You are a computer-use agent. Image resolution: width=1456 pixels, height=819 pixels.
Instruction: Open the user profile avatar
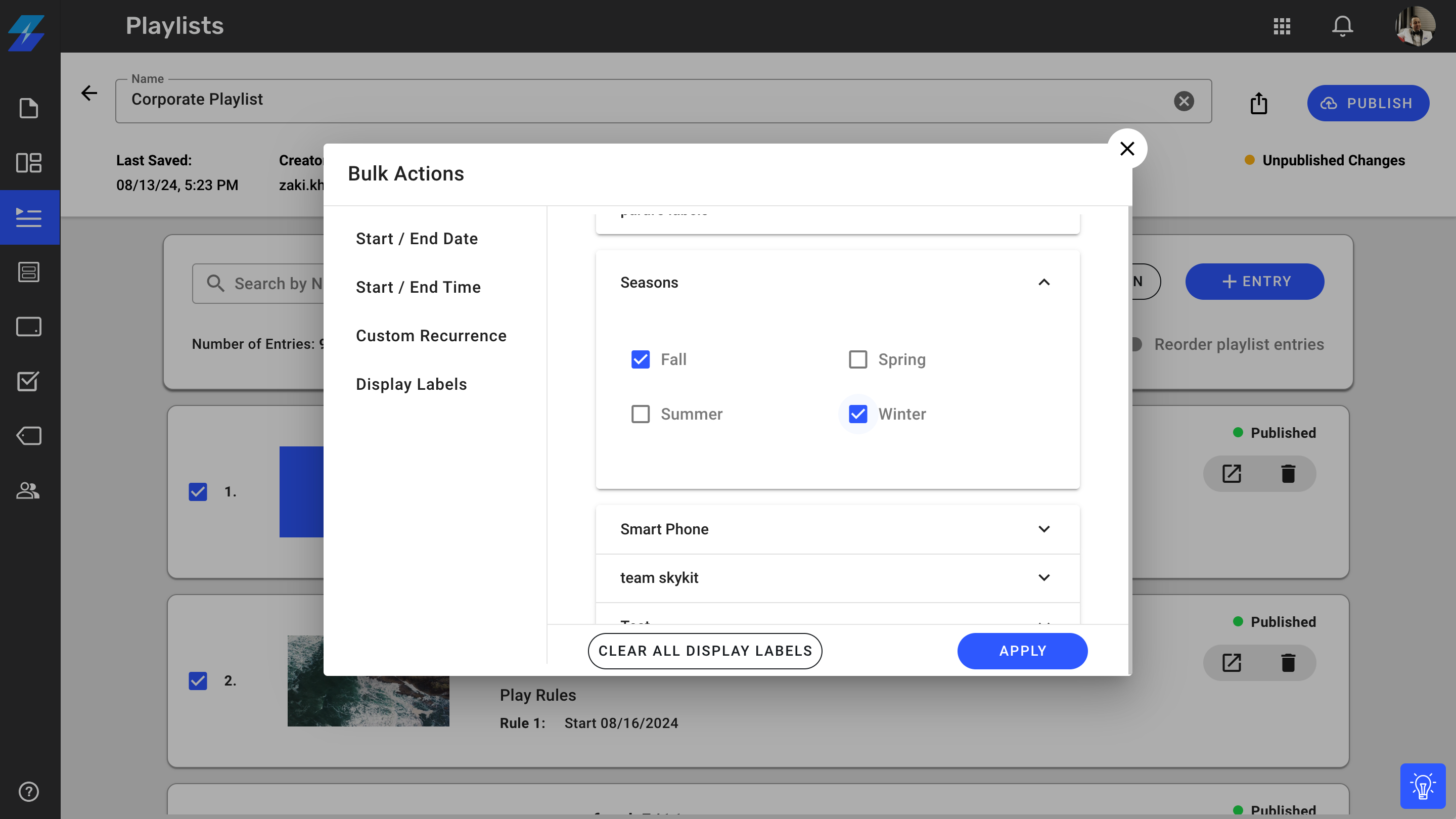1416,26
